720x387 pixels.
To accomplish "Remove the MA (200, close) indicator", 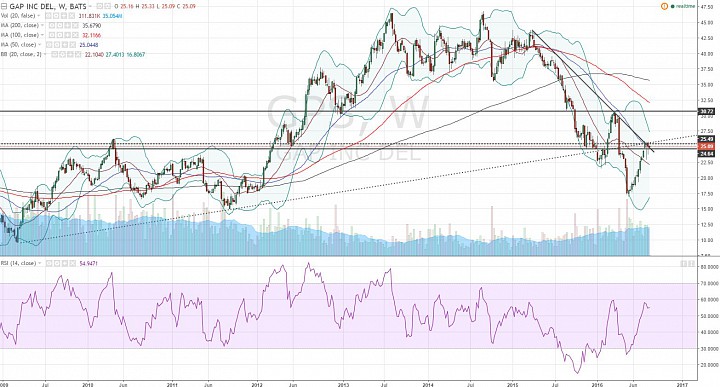I will [75, 25].
